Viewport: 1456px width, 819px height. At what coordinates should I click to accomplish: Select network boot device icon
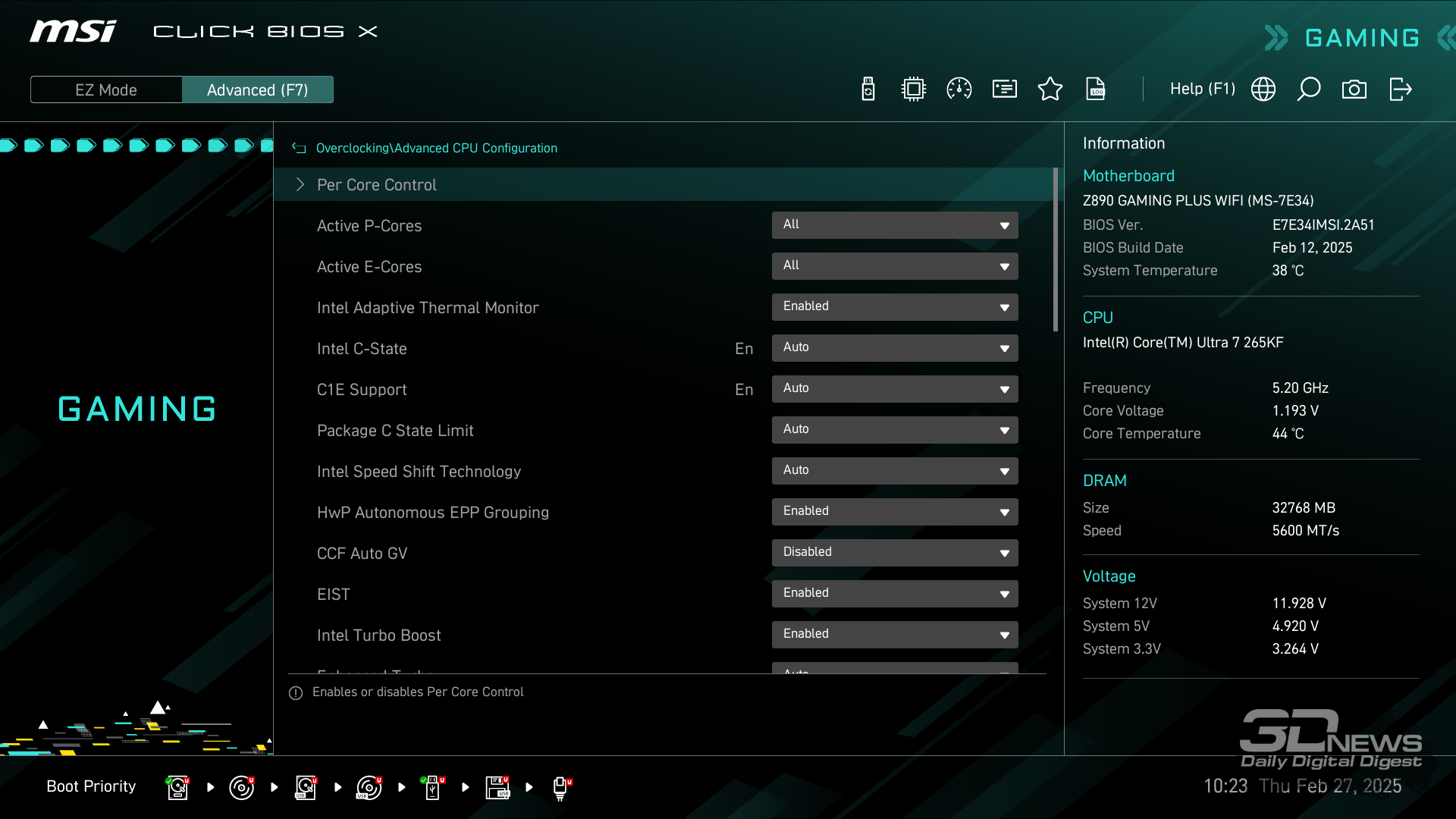coord(561,788)
